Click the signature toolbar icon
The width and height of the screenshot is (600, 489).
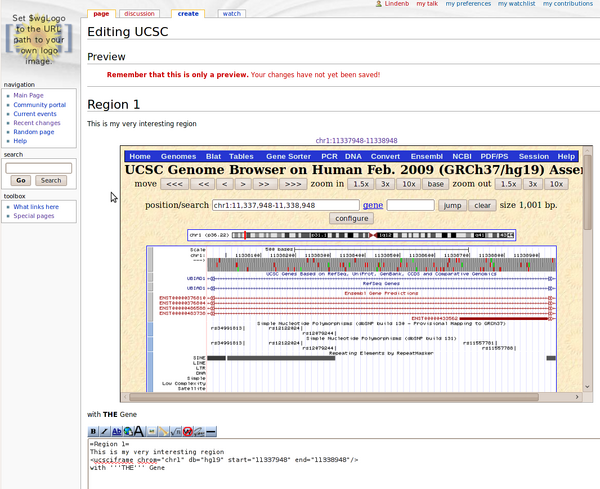coord(199,431)
